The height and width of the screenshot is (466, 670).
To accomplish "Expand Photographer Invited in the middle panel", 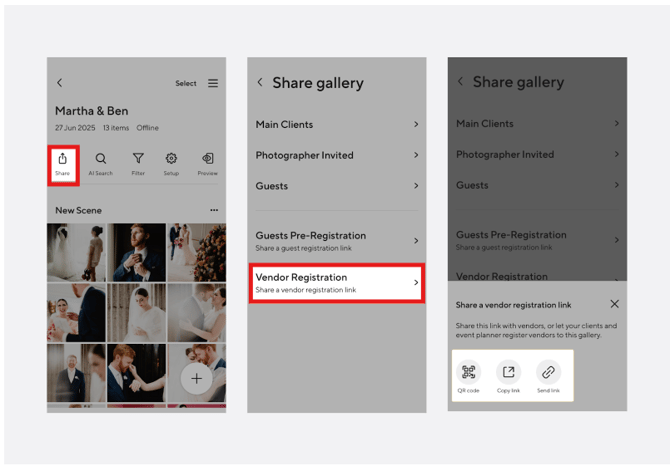I will [x=336, y=155].
